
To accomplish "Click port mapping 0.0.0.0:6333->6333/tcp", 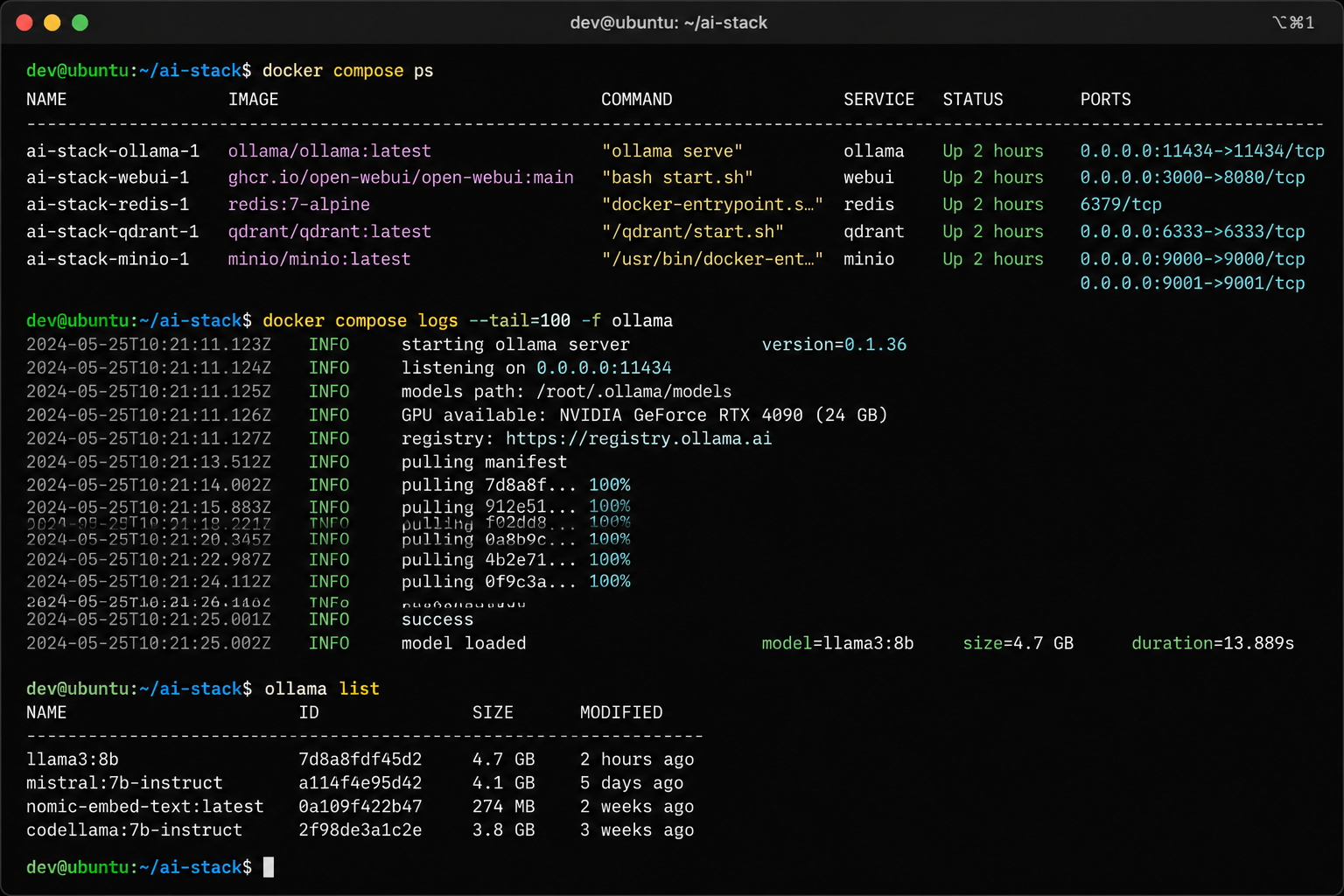I will [1193, 232].
